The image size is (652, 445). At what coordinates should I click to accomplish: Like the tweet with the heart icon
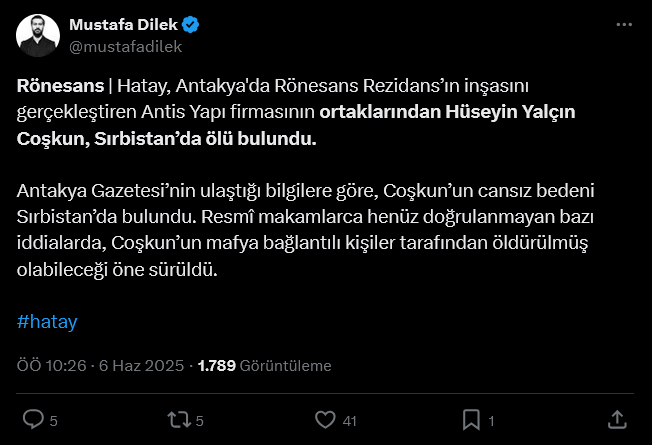[x=325, y=419]
